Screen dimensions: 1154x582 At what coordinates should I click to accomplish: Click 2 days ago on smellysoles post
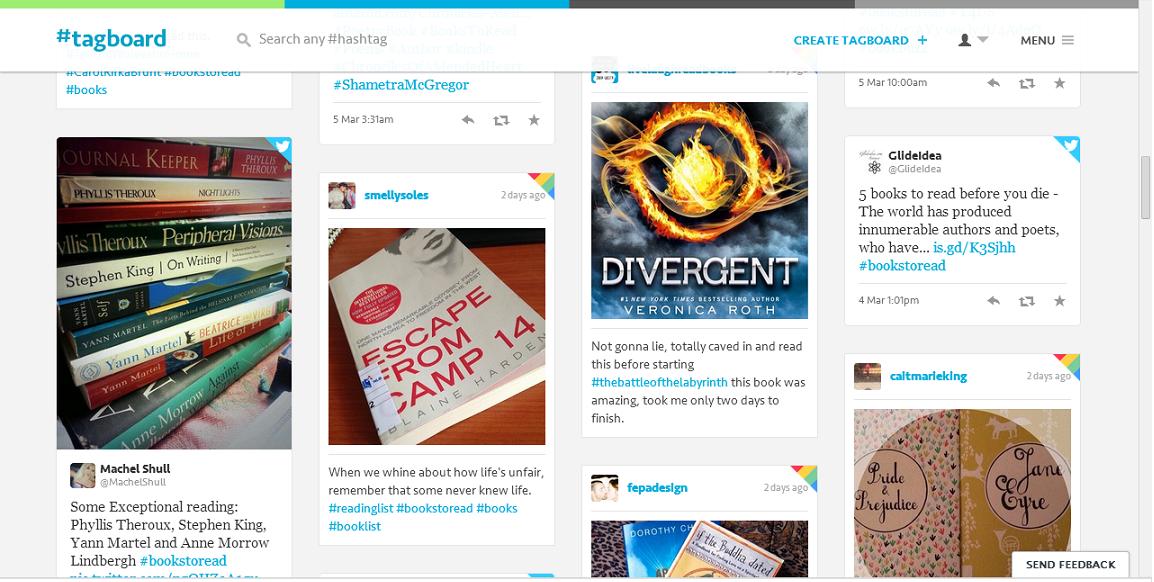point(523,196)
